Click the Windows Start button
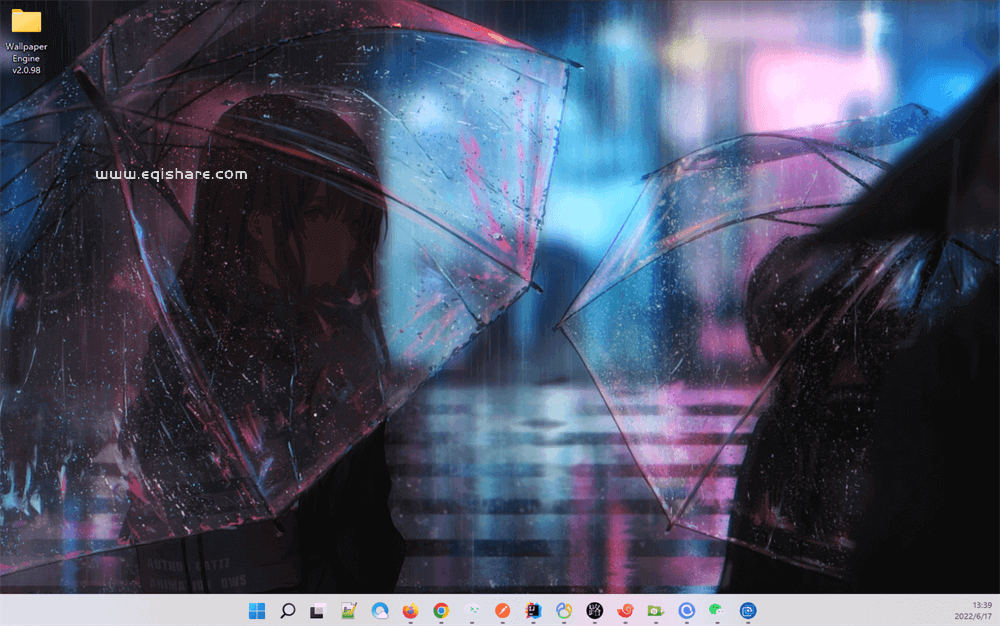1000x626 pixels. pyautogui.click(x=256, y=611)
